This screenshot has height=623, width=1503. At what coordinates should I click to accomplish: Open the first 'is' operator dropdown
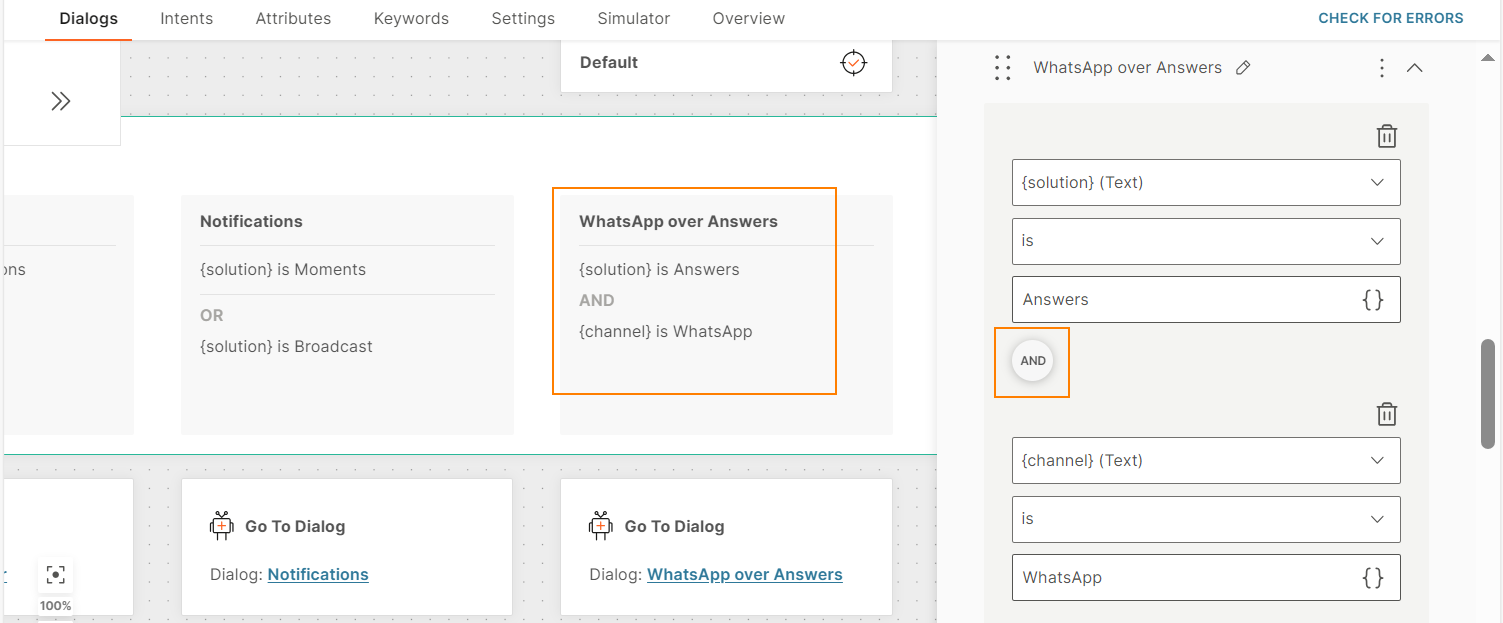coord(1205,241)
